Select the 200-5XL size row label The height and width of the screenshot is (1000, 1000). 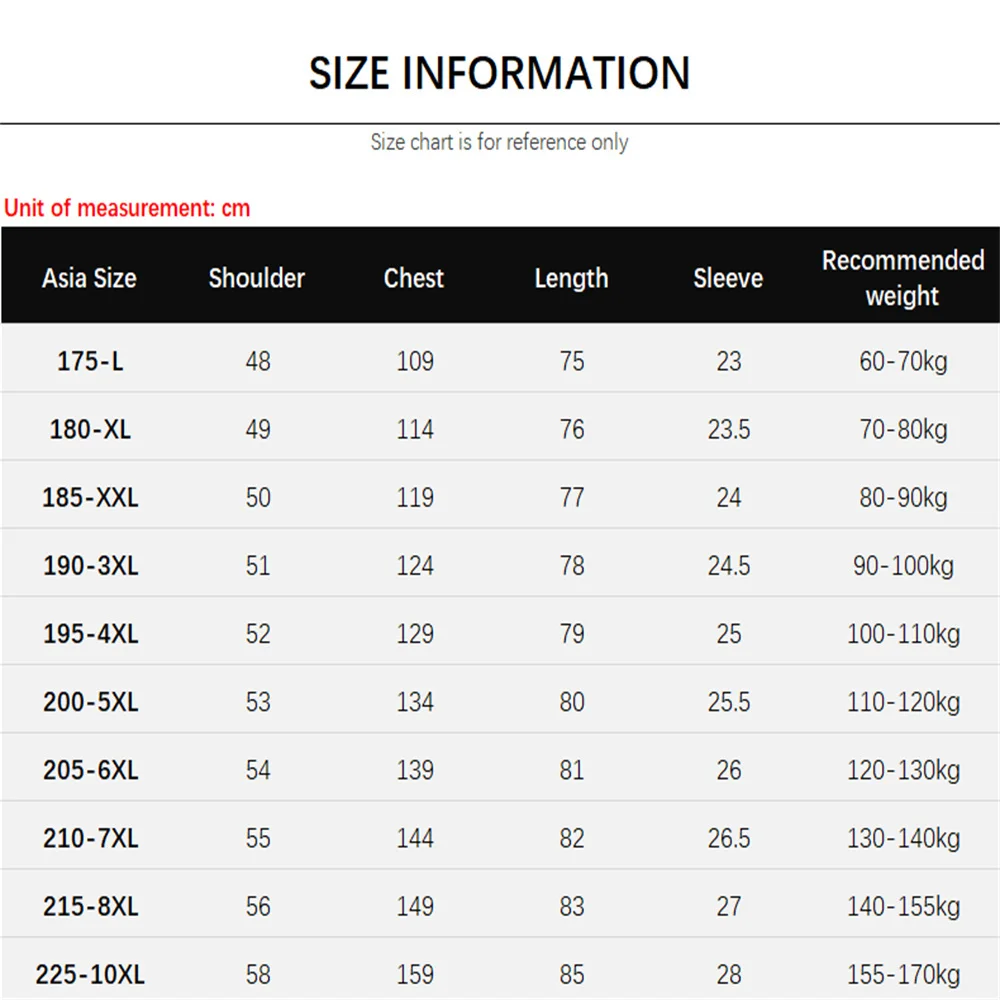click(90, 702)
